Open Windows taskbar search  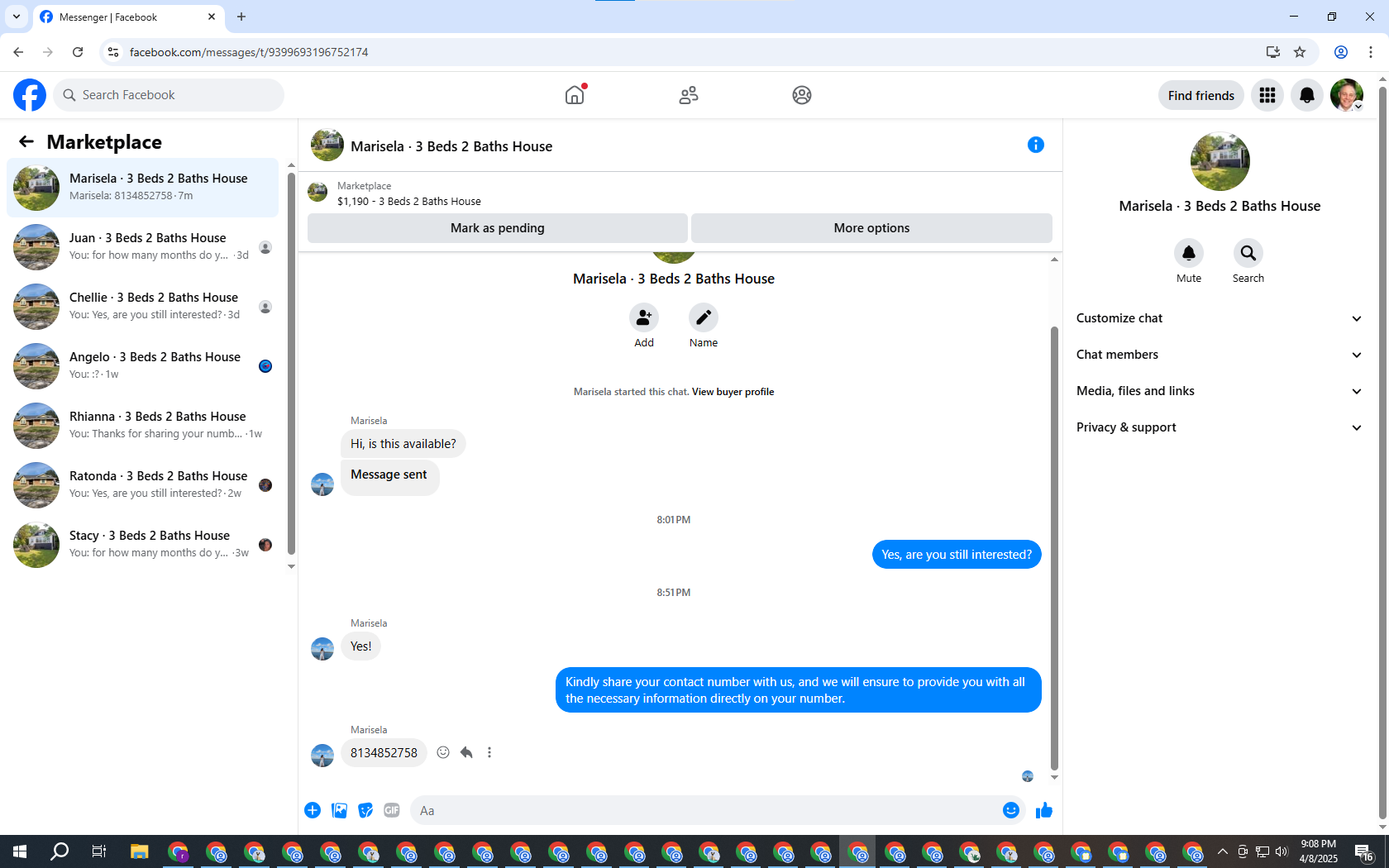click(60, 851)
